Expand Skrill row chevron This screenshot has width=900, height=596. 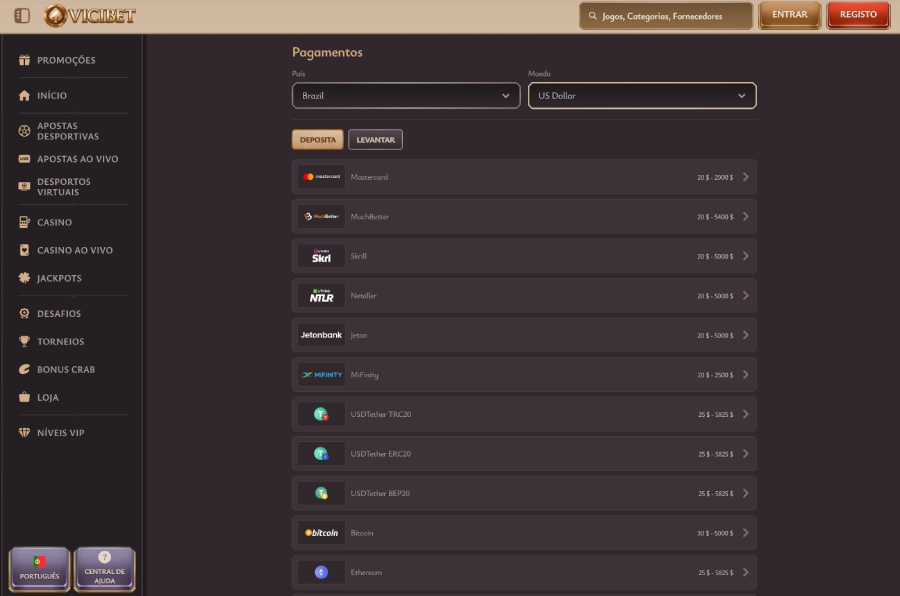tap(746, 256)
